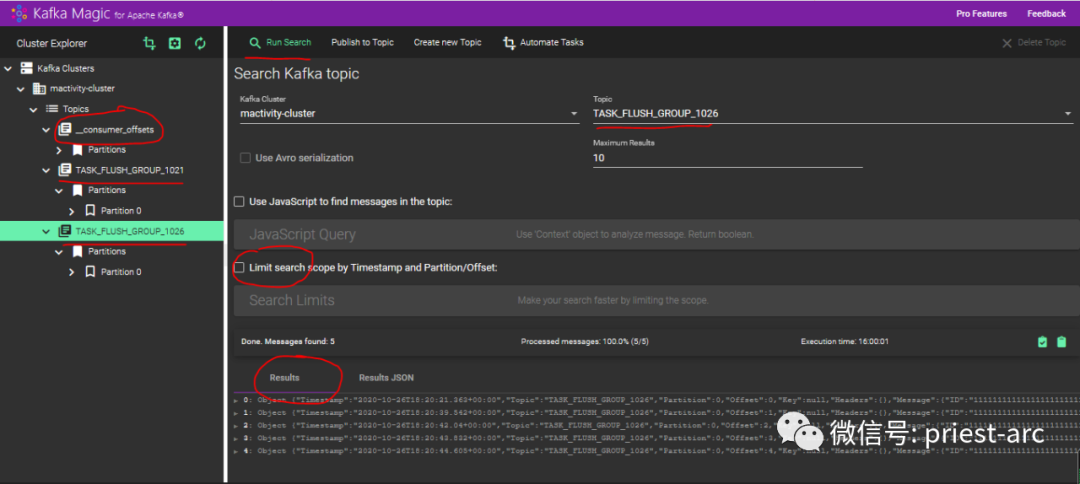
Task: Click the clipboard-with-checkmark icon above results
Action: [1042, 342]
